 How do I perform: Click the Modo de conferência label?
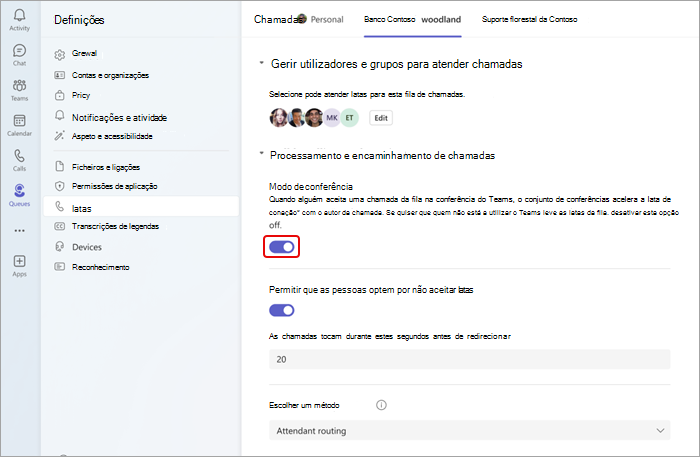coord(311,187)
